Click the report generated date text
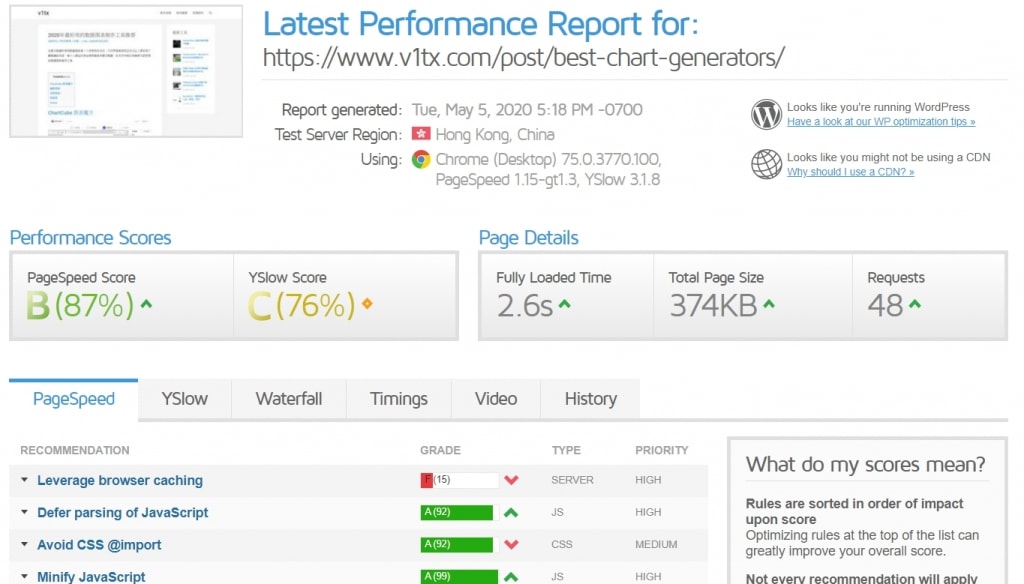 [527, 110]
